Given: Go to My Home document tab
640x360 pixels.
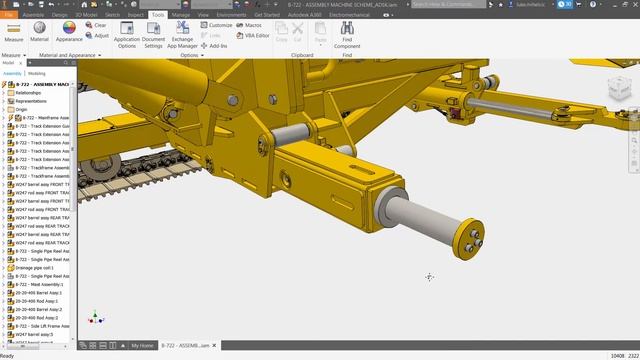Looking at the screenshot, I should (142, 346).
